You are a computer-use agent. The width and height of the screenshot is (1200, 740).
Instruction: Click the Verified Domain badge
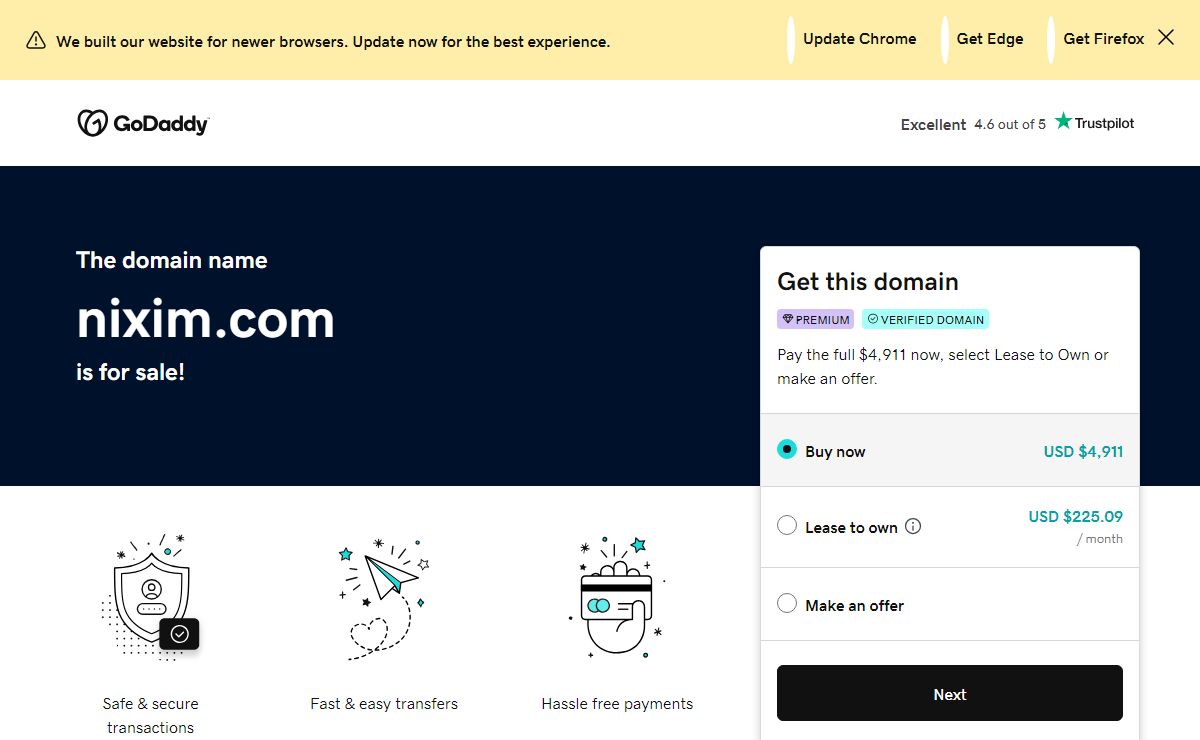925,320
